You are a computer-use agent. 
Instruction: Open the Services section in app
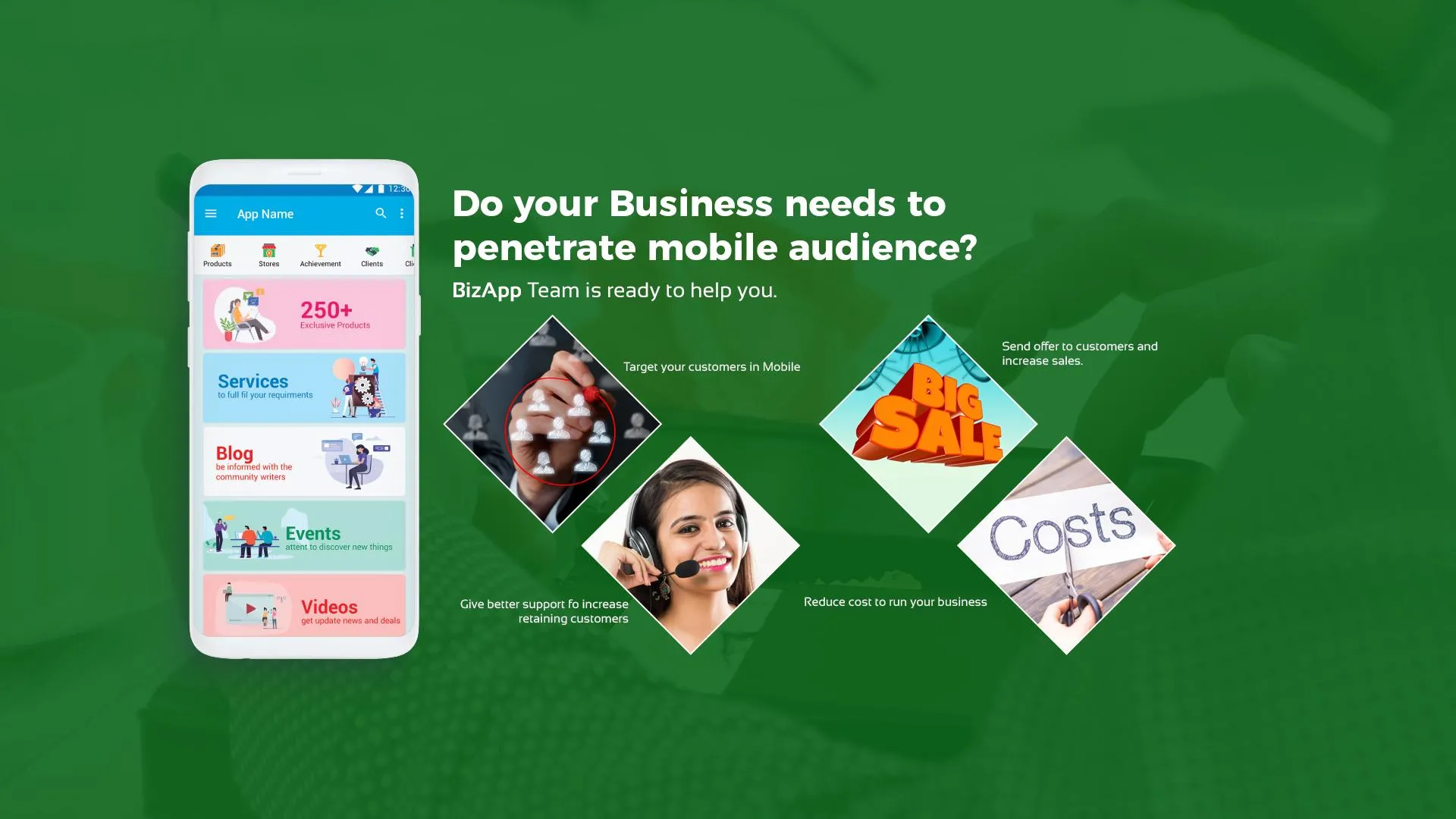[x=304, y=387]
